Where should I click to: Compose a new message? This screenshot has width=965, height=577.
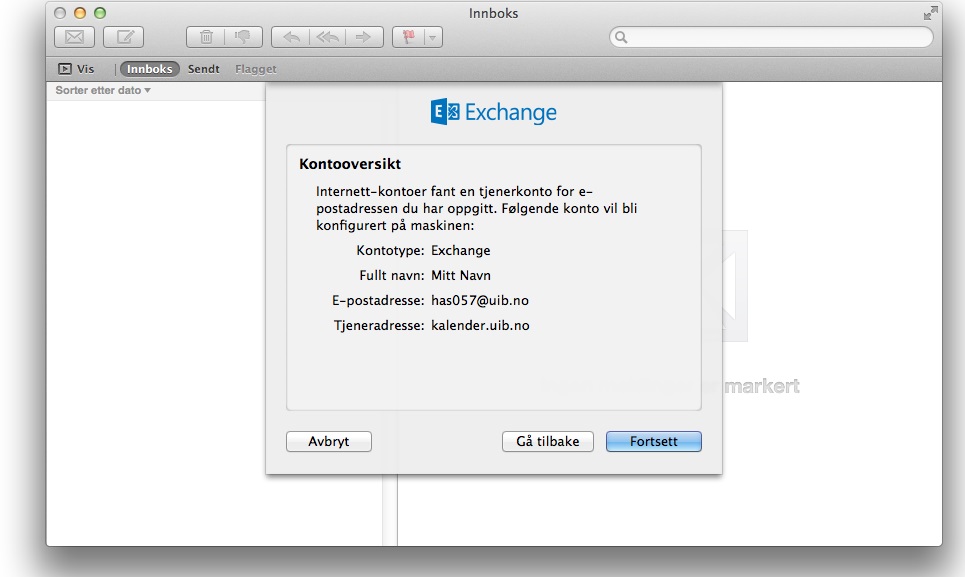click(x=124, y=37)
